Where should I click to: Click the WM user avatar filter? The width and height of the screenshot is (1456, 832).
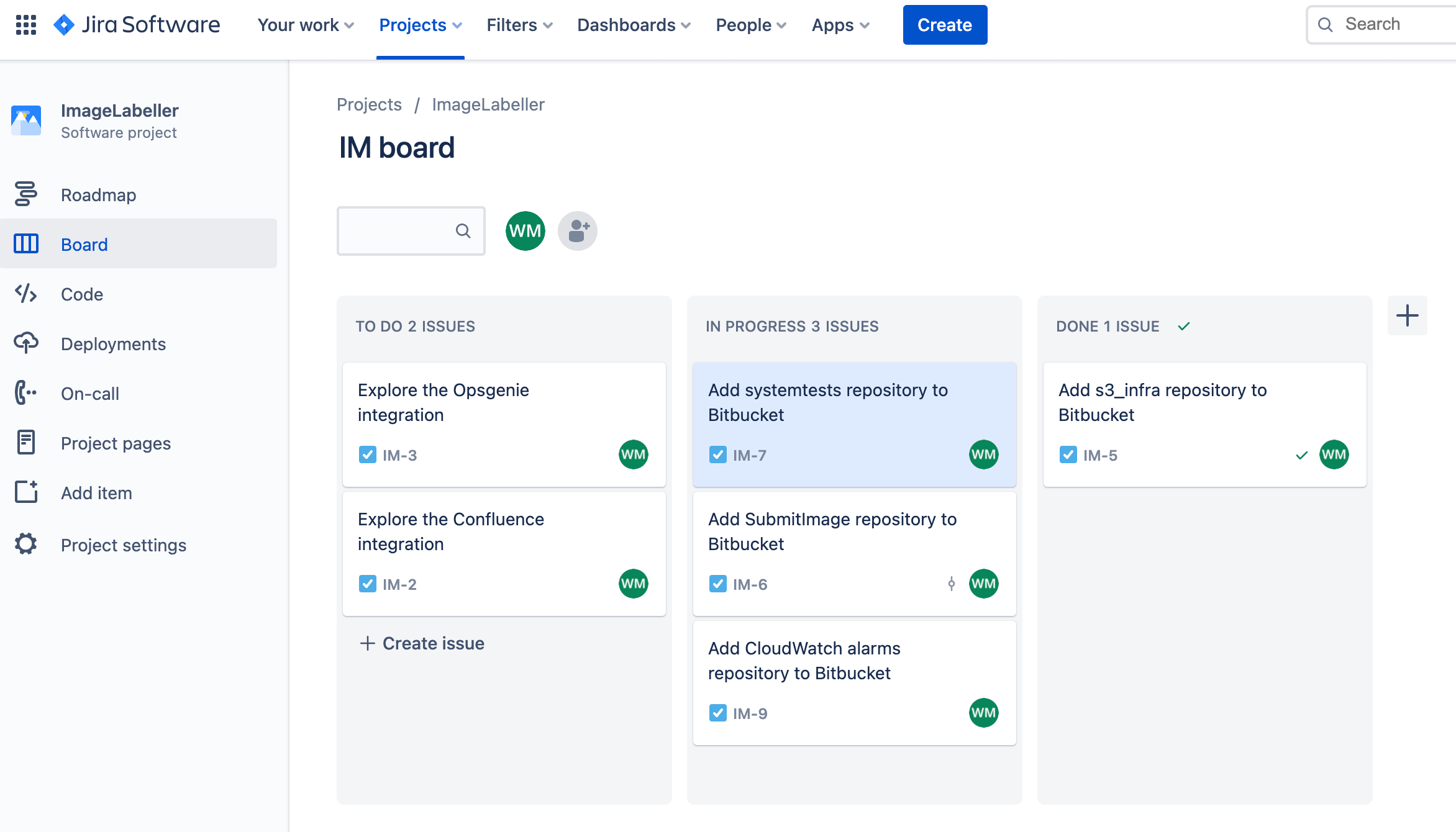pos(525,231)
